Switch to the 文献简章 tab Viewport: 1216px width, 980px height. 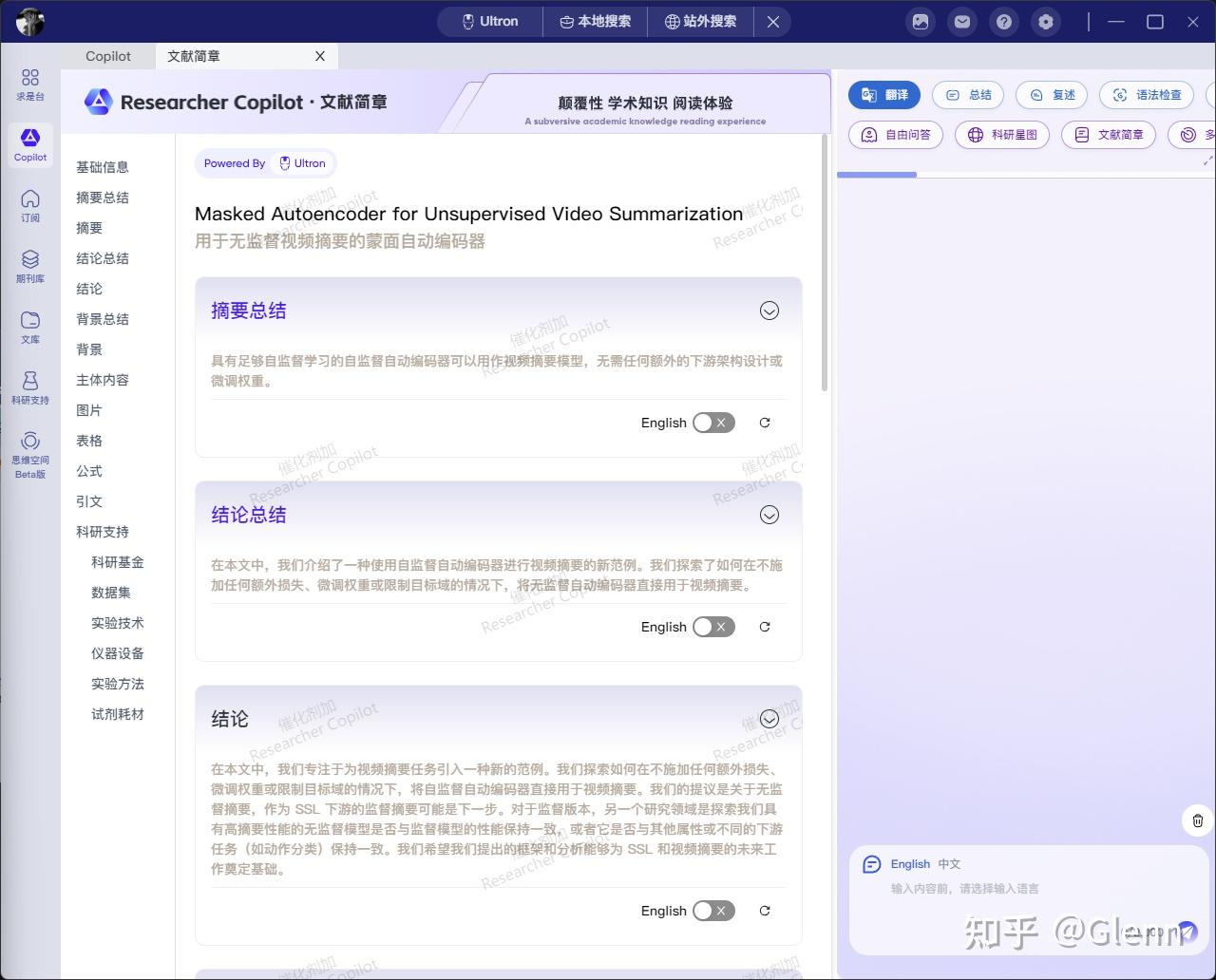193,56
